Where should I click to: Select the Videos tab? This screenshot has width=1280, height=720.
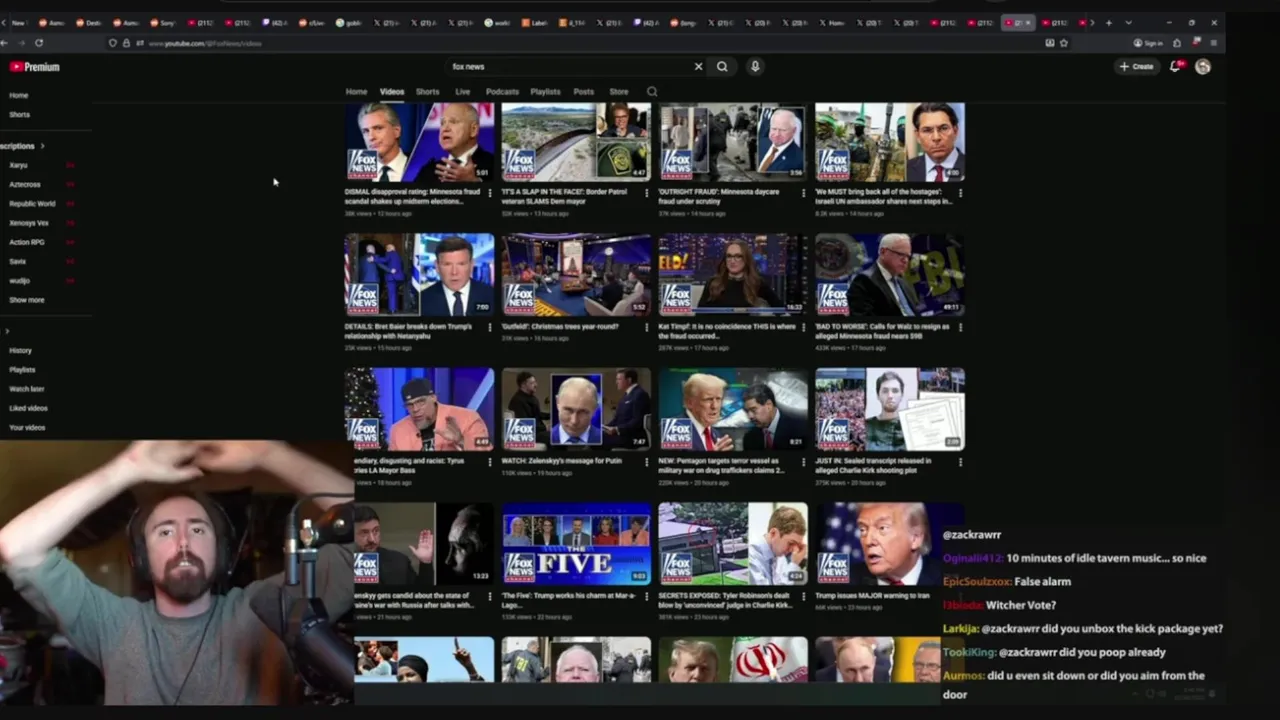click(x=392, y=92)
